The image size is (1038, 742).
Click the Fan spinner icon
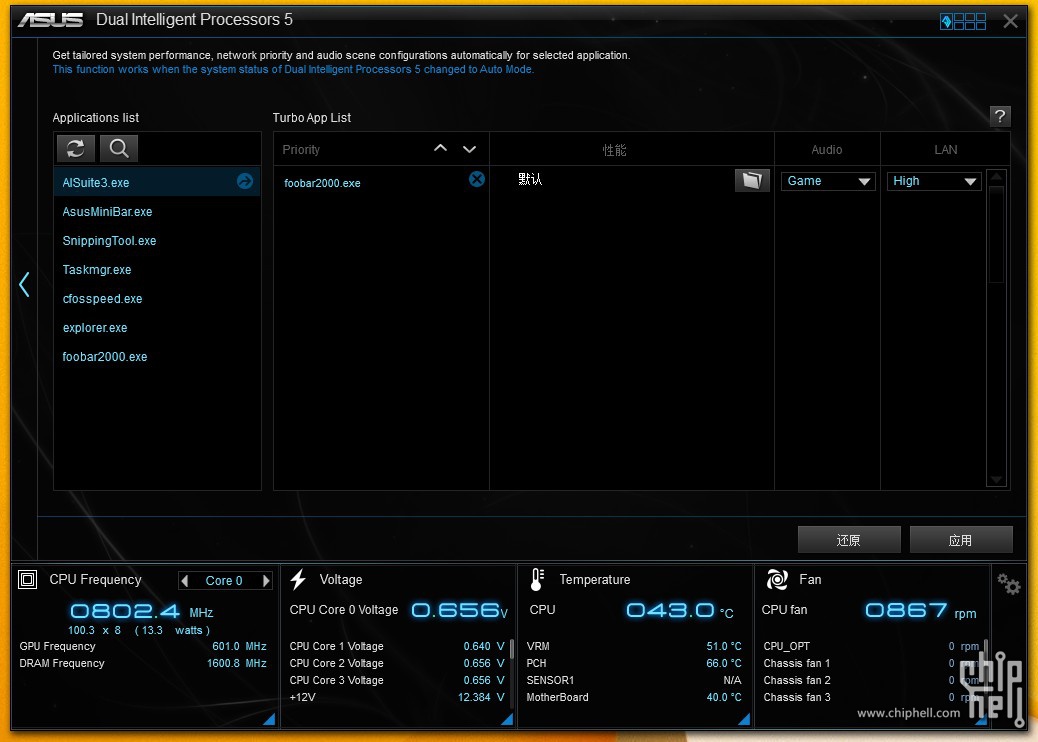click(x=777, y=580)
